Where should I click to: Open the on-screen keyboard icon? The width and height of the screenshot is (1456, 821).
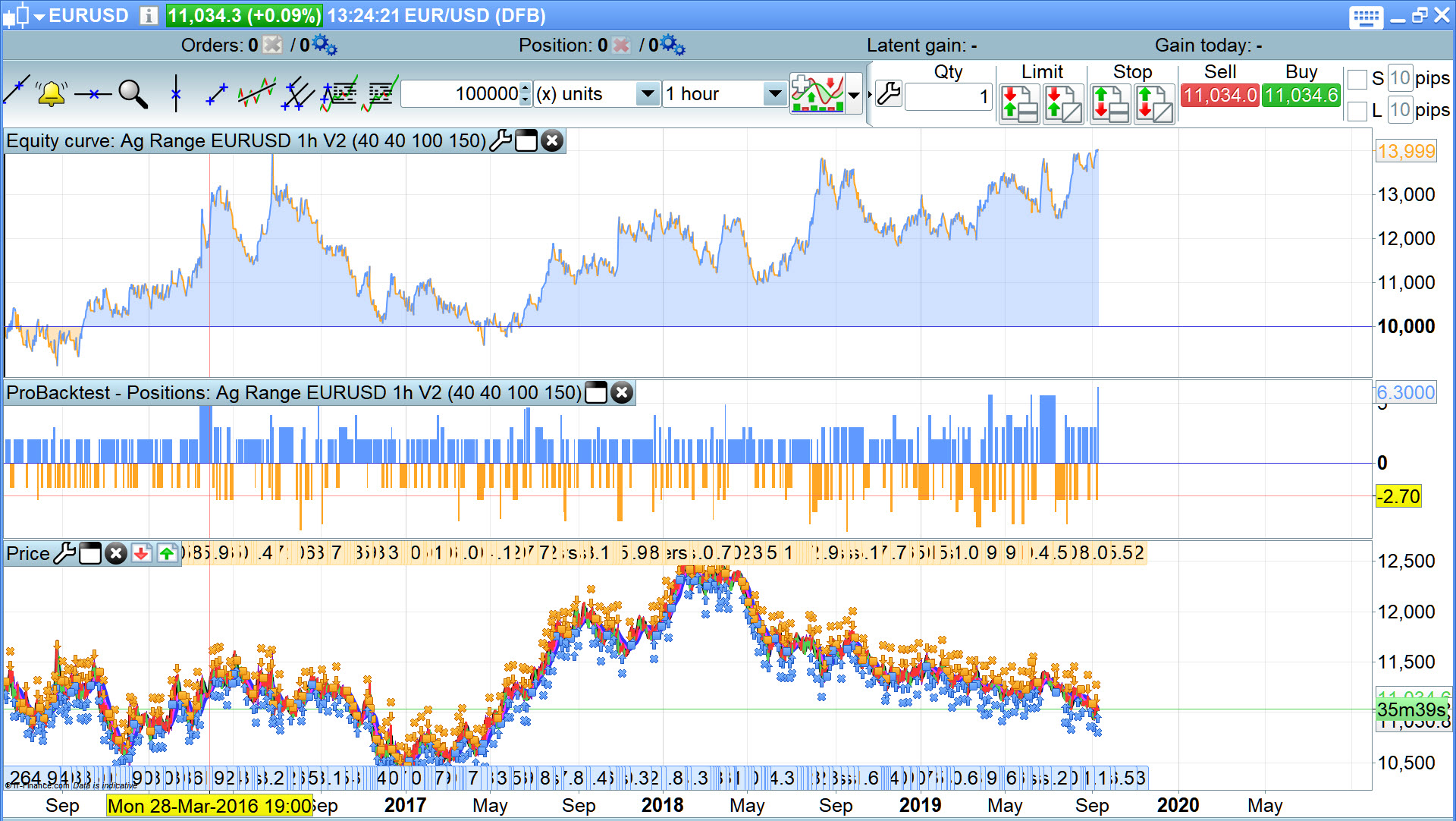pyautogui.click(x=1366, y=17)
